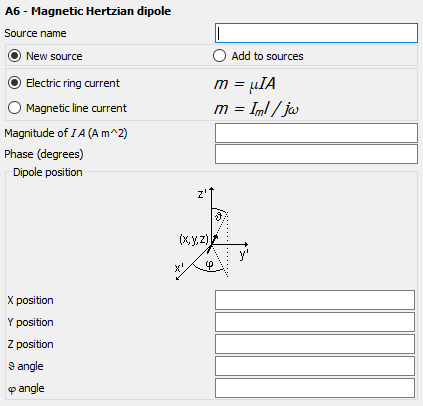The width and height of the screenshot is (423, 406).
Task: Click the A6 - Magnetic Hertzian dipole heading
Action: pyautogui.click(x=88, y=11)
